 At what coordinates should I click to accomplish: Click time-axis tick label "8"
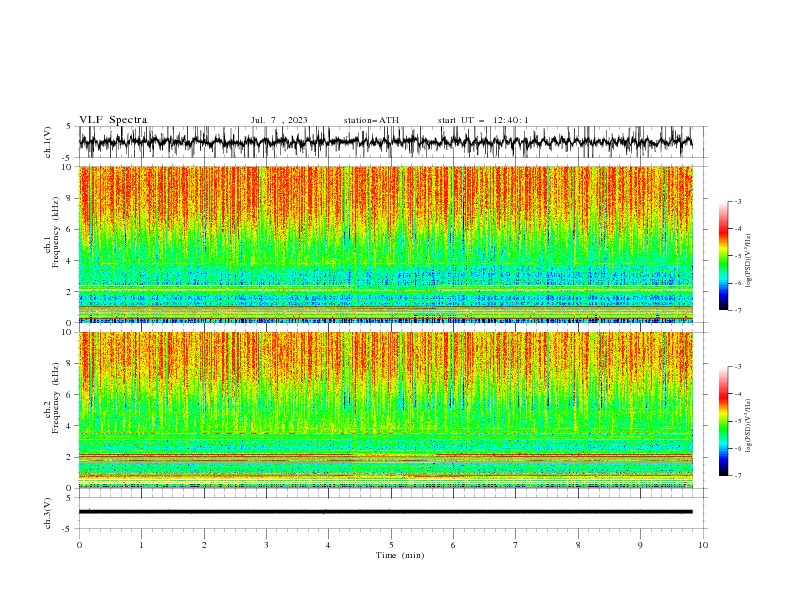click(578, 545)
